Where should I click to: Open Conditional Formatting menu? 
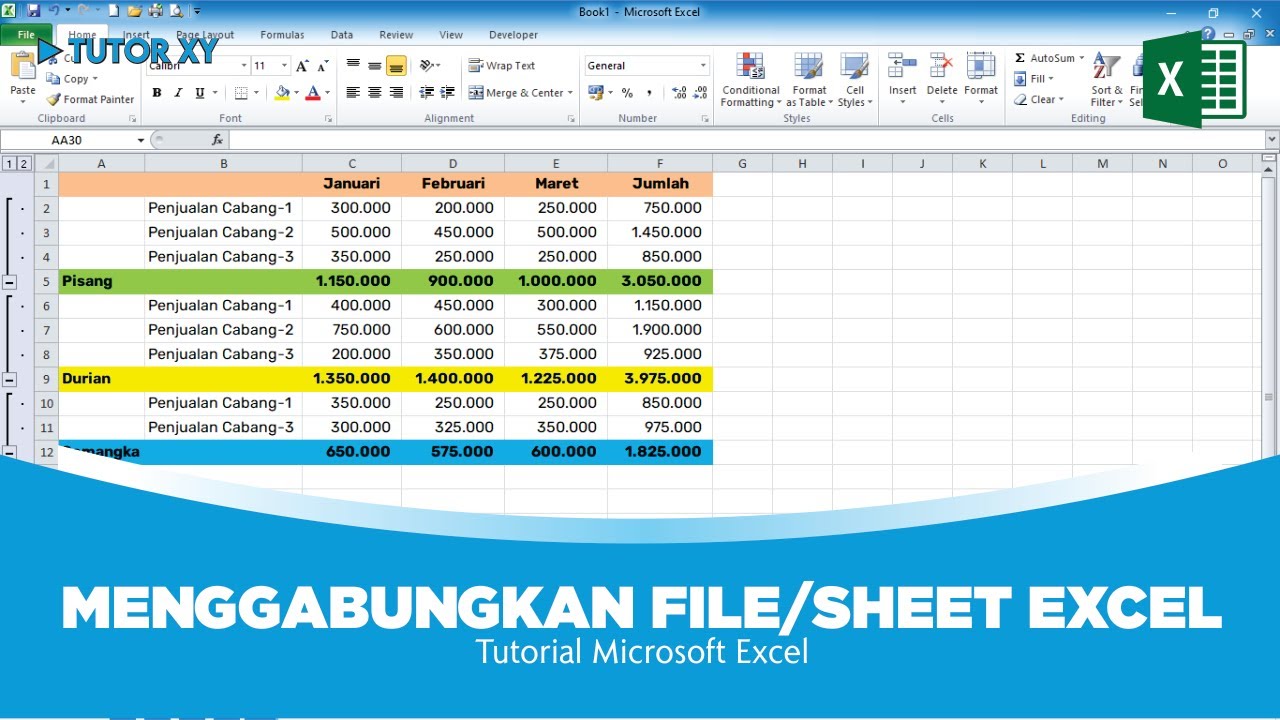pyautogui.click(x=750, y=80)
